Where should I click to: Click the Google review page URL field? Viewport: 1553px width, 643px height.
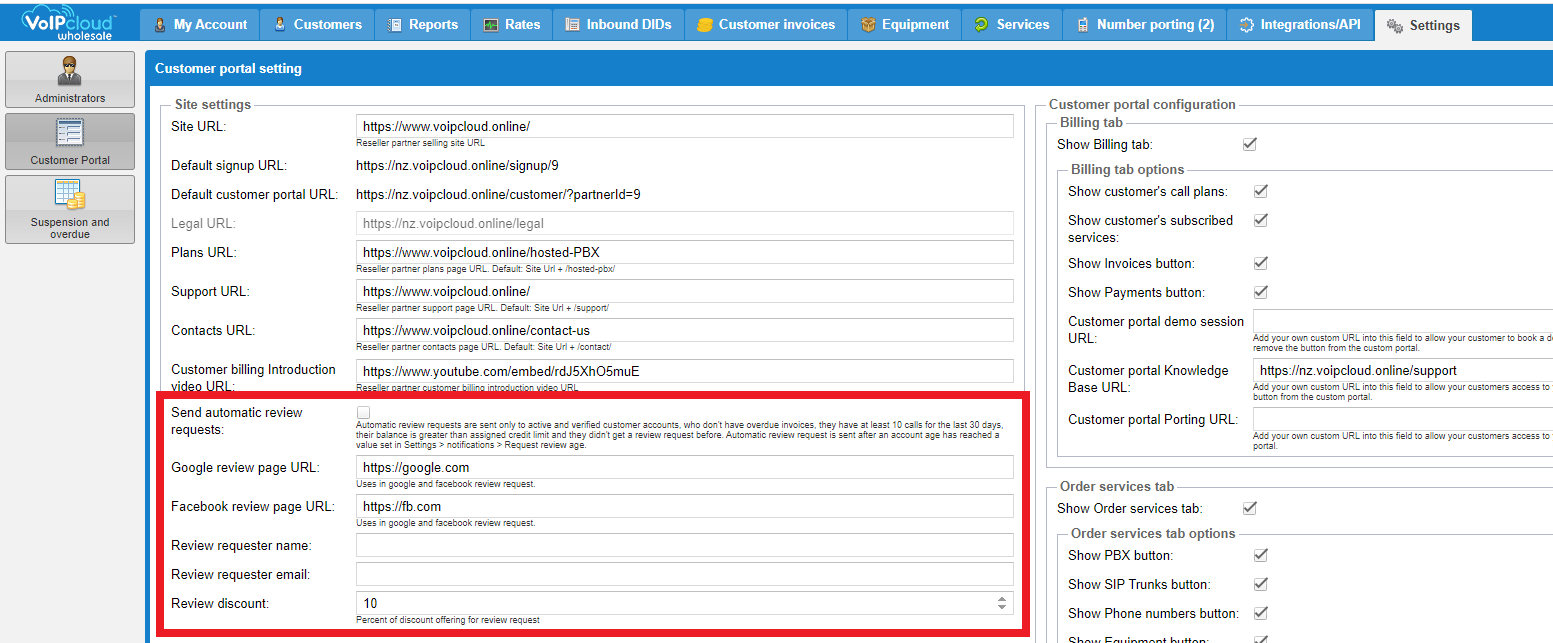tap(684, 467)
